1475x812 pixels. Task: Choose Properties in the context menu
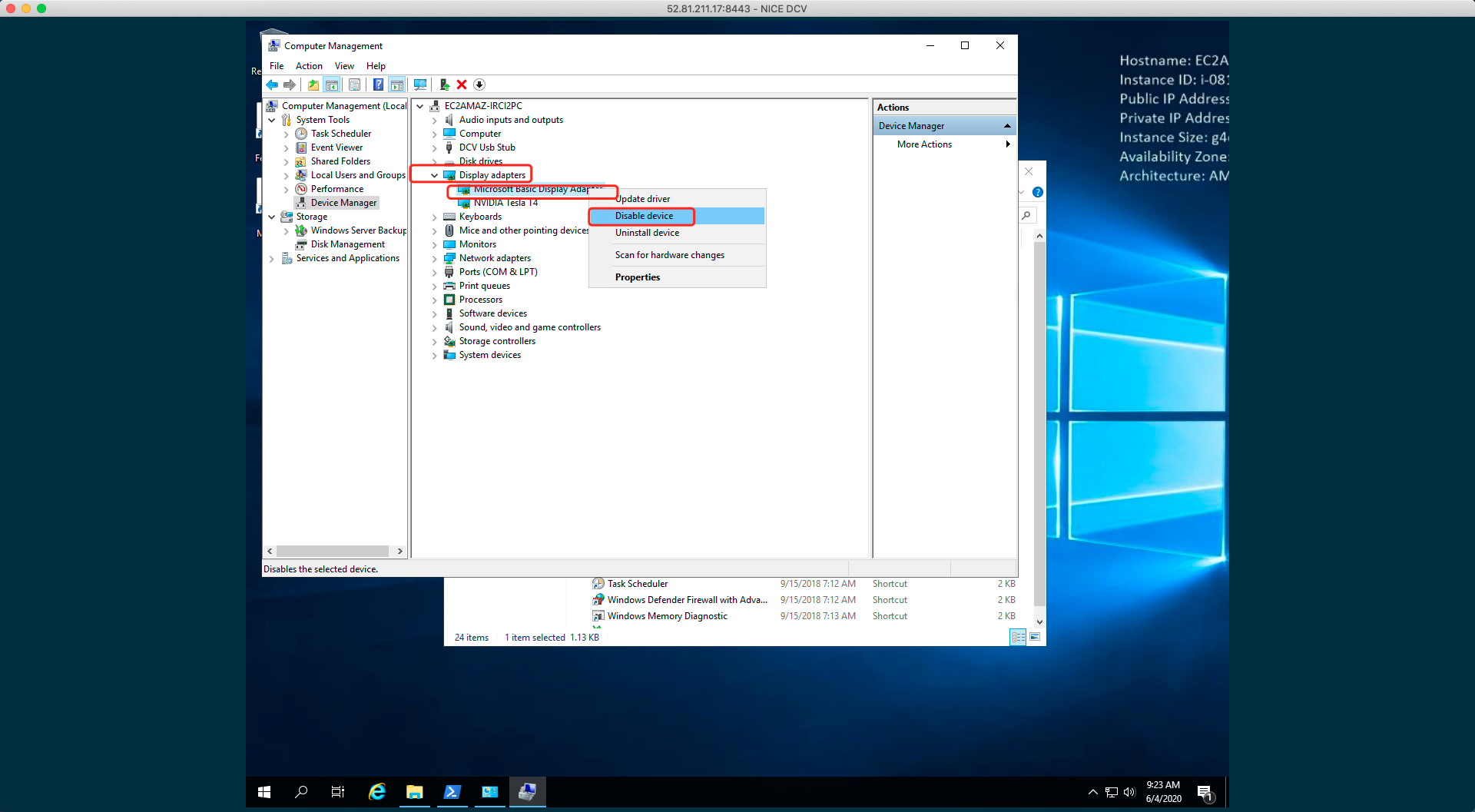click(637, 277)
